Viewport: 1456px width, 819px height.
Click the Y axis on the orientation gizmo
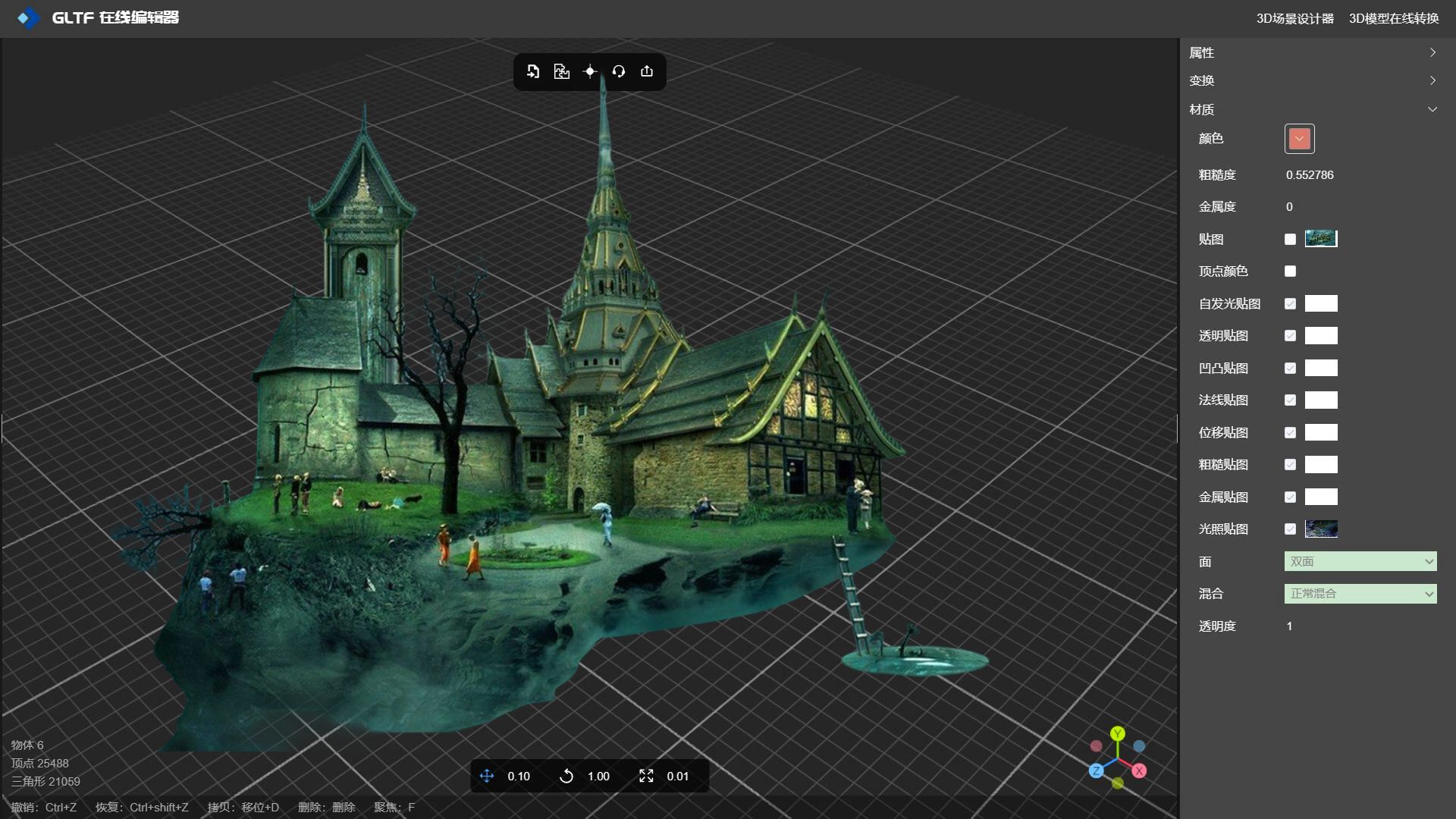(x=1118, y=733)
